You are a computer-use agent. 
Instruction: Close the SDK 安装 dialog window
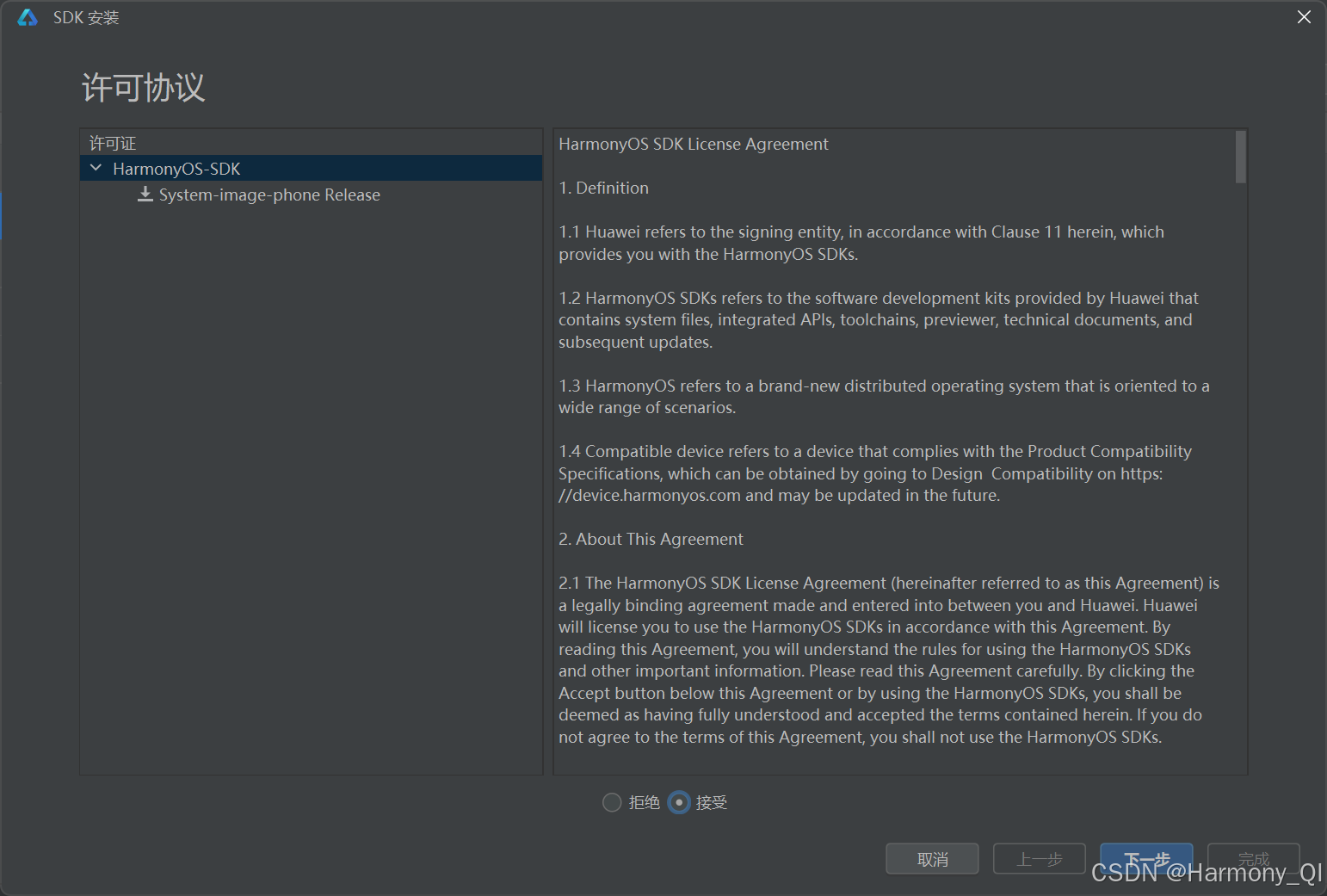pos(1304,17)
